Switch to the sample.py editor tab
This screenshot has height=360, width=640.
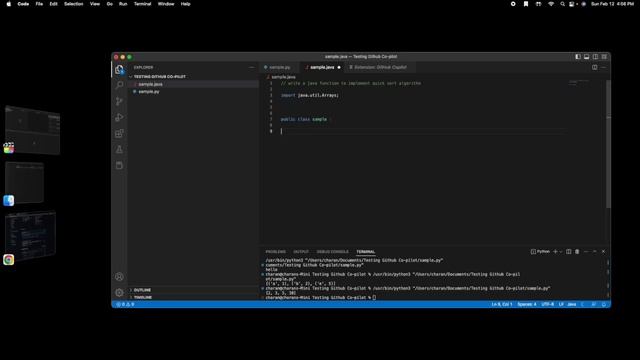click(280, 67)
